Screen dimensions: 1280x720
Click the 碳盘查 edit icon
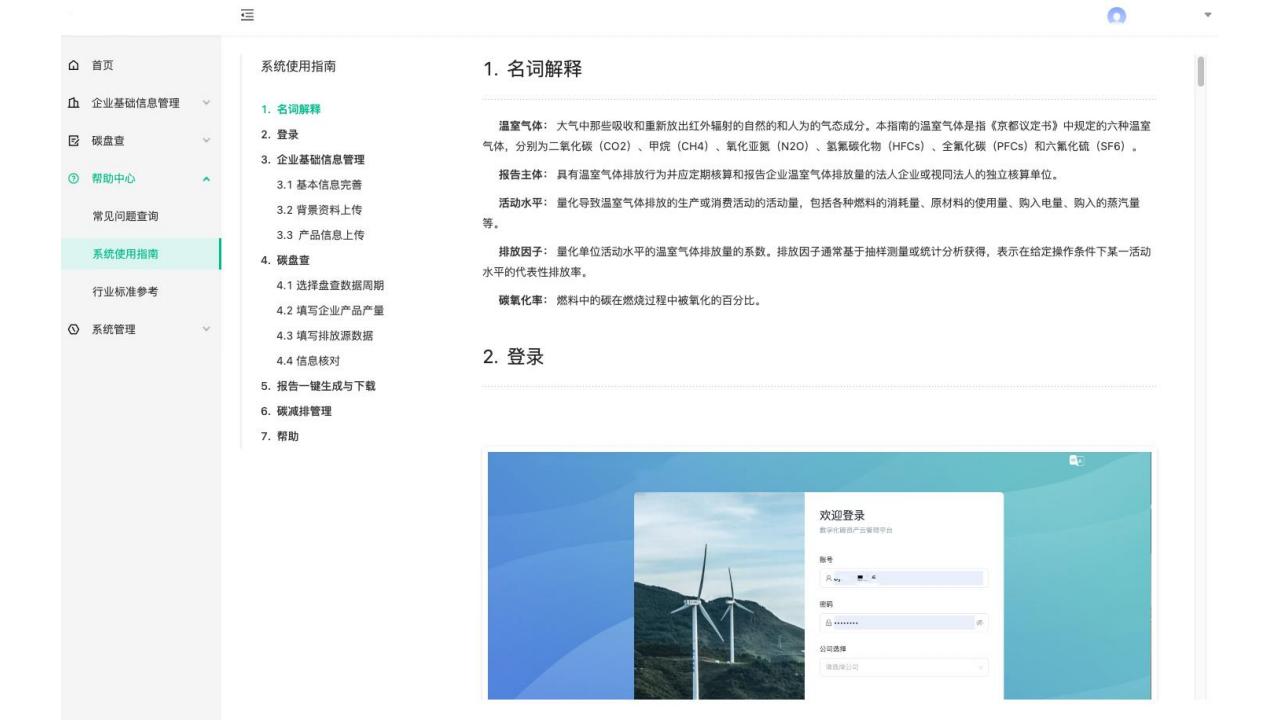(x=74, y=141)
